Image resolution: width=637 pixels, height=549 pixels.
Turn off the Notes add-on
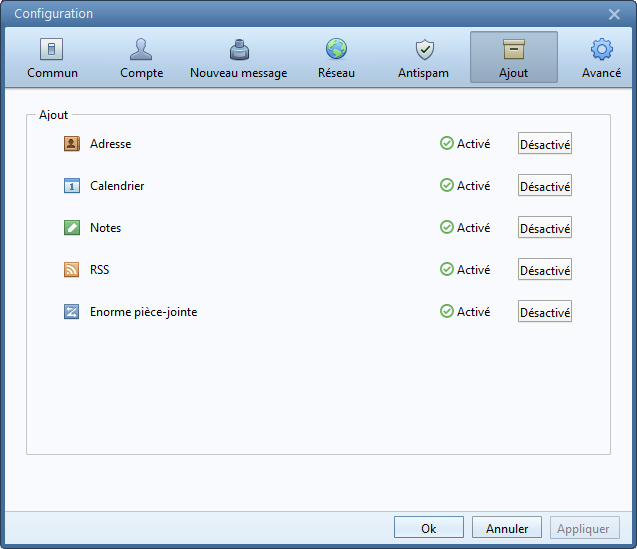545,228
